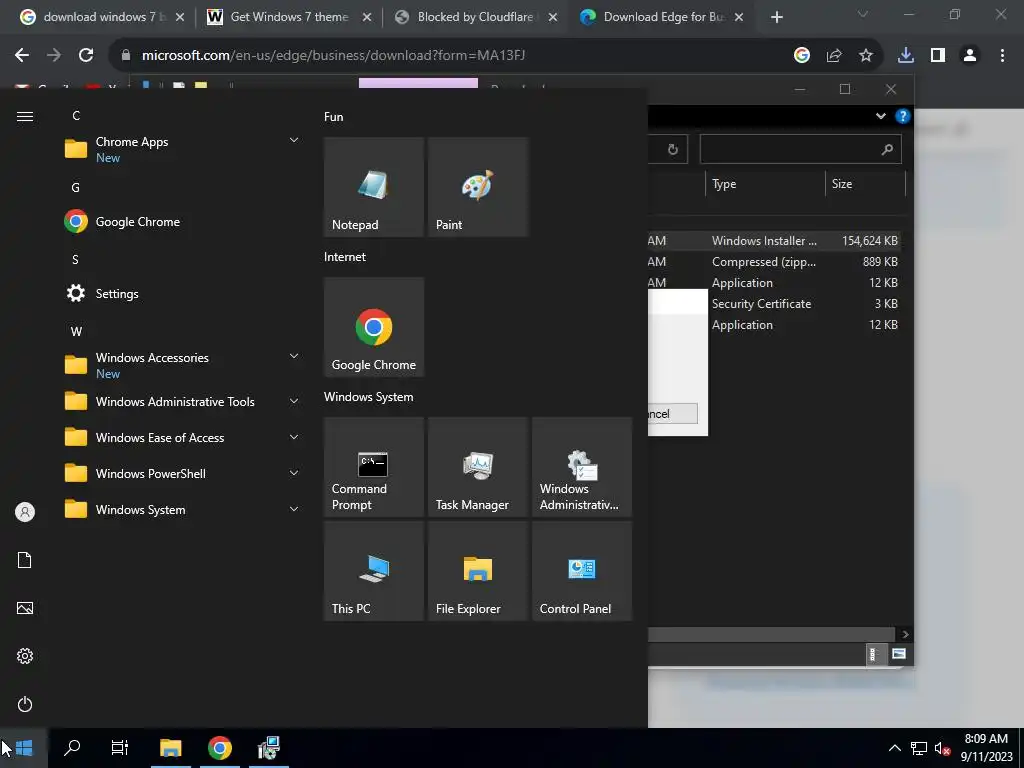
Task: Open the Paint tile
Action: tap(477, 187)
